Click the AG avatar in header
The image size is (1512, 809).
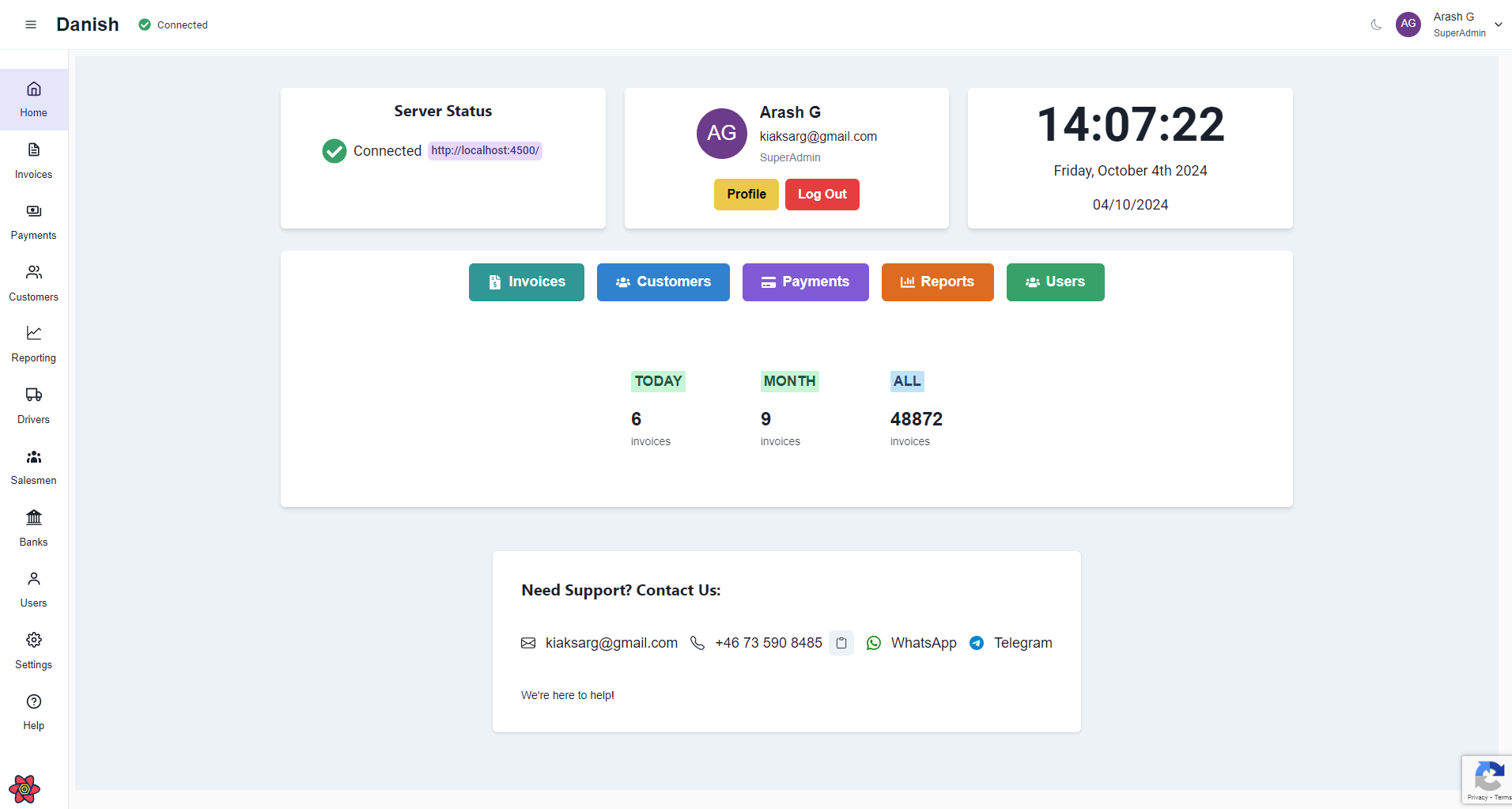point(1408,24)
